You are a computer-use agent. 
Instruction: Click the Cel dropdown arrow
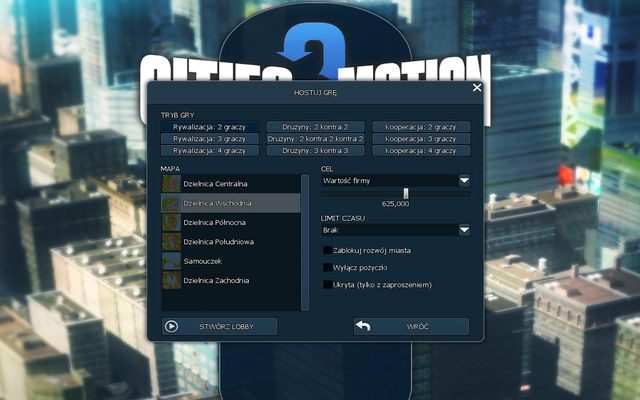click(x=464, y=180)
